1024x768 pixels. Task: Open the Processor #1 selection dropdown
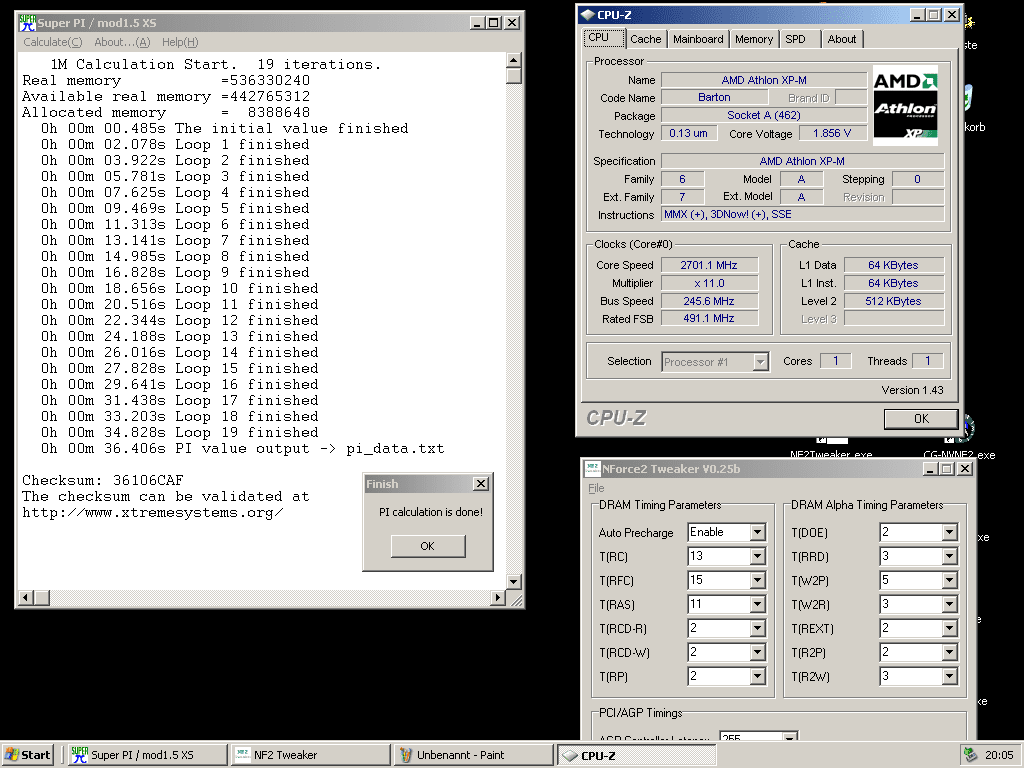coord(760,362)
